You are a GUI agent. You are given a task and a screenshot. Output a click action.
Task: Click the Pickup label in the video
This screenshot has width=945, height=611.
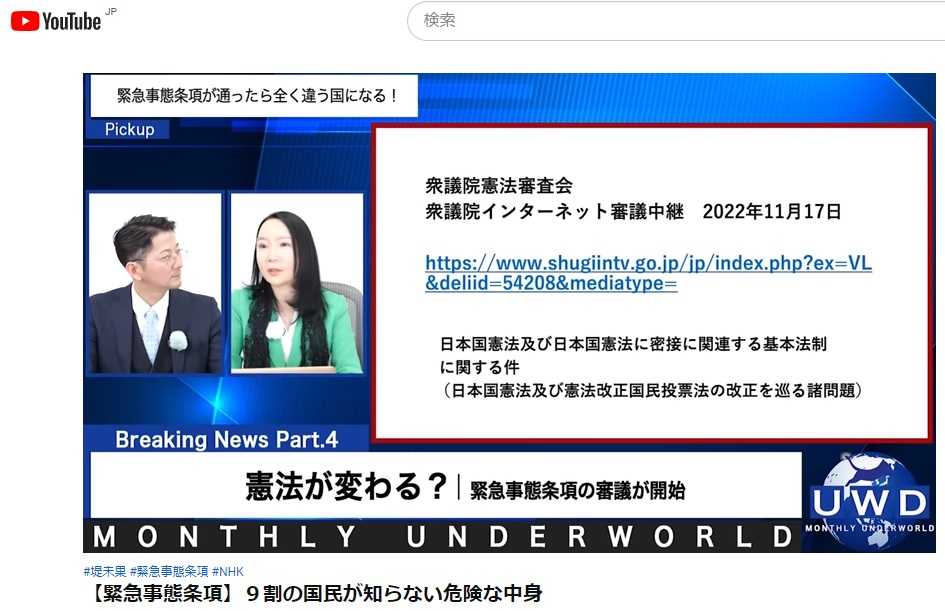tap(129, 130)
